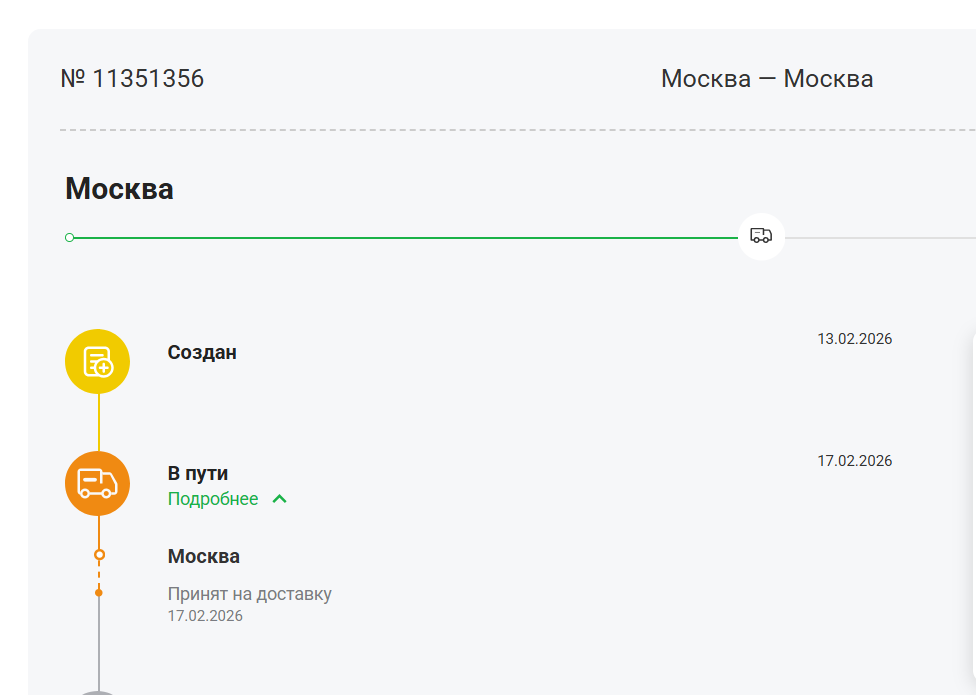The height and width of the screenshot is (695, 976).
Task: Collapse details with the green chevron
Action: click(280, 499)
